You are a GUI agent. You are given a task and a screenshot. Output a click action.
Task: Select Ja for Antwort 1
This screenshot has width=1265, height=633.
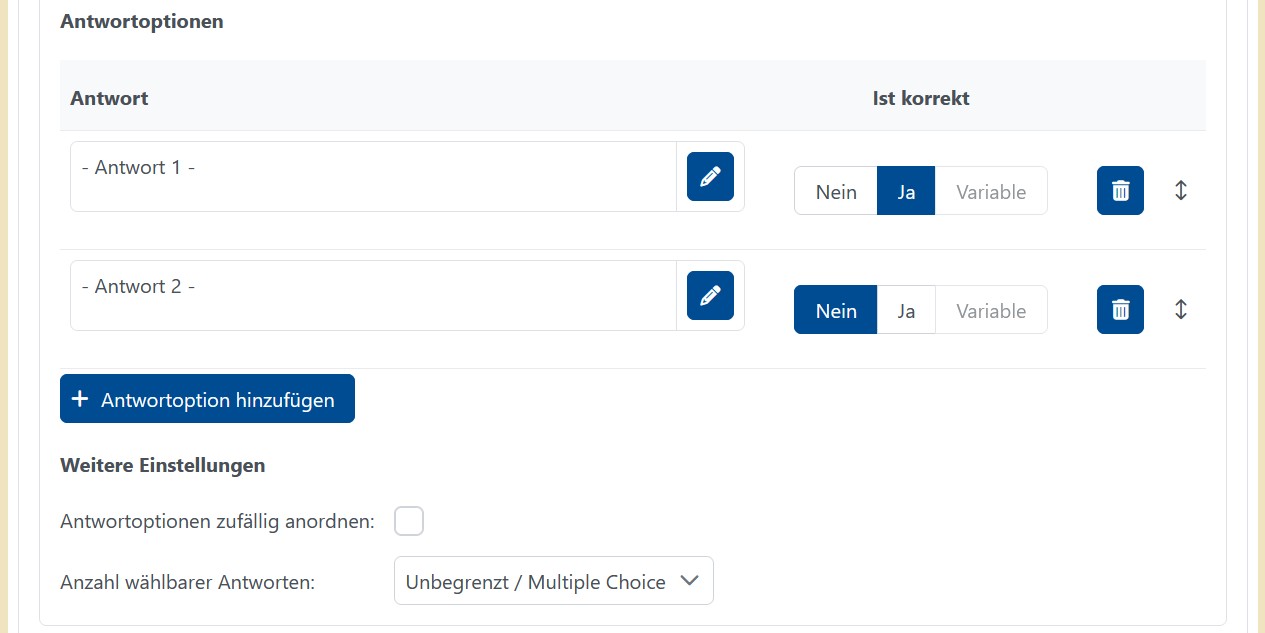[x=906, y=191]
